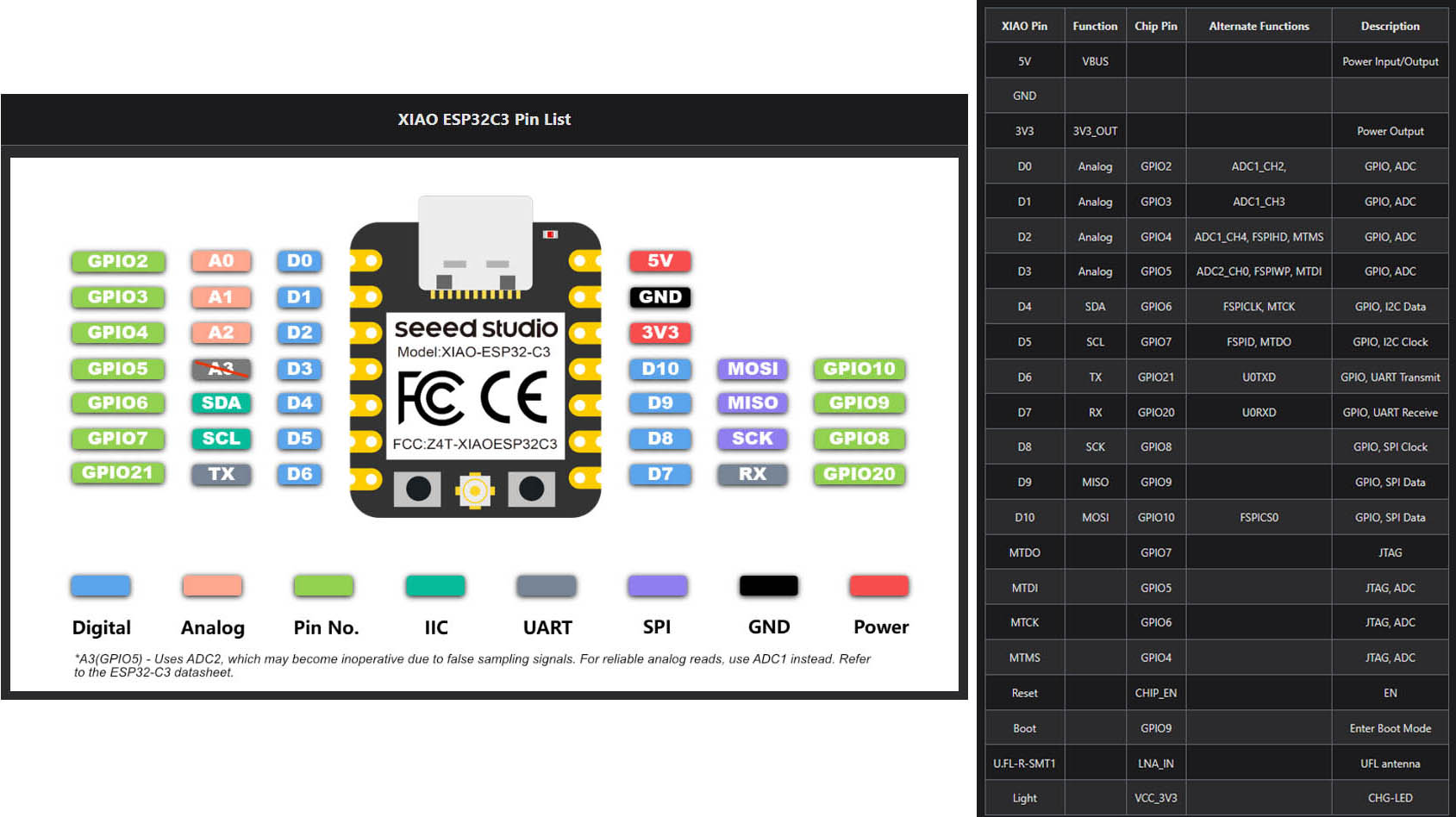Screen dimensions: 1456x817
Task: Click the teal SDA badge in the diagram
Action: tap(222, 403)
